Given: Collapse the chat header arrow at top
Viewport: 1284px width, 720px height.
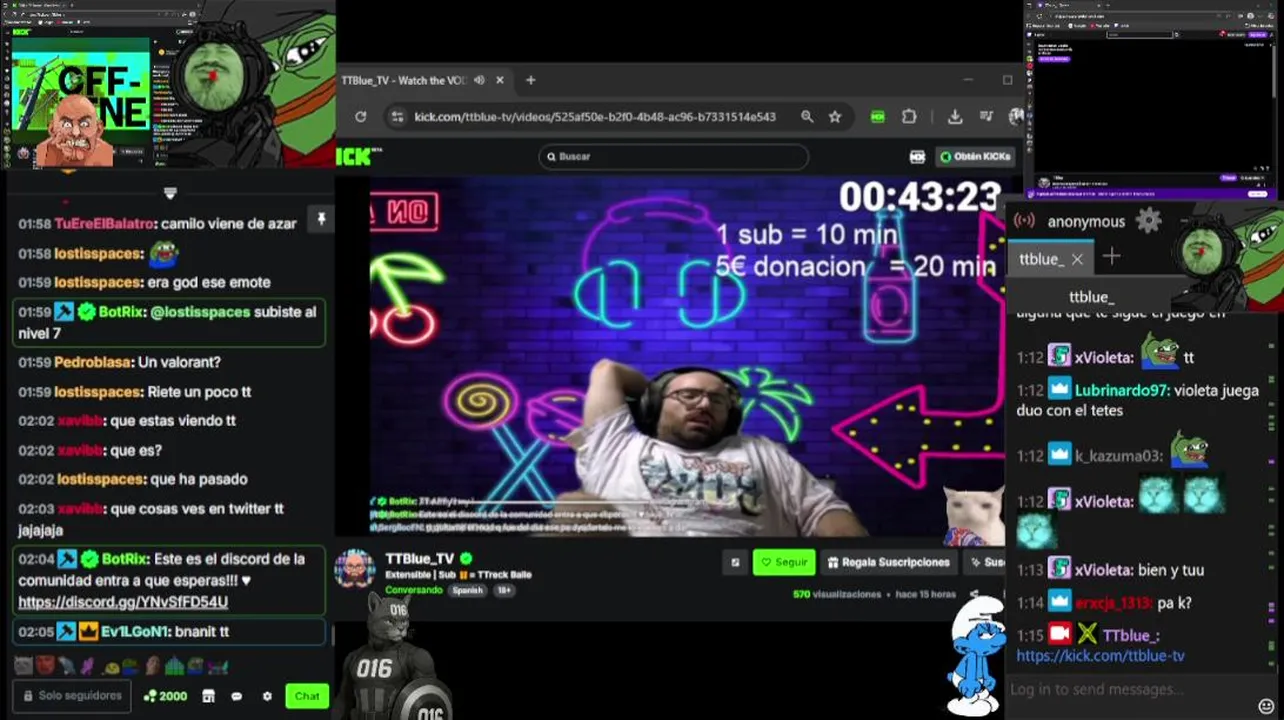Looking at the screenshot, I should [170, 193].
